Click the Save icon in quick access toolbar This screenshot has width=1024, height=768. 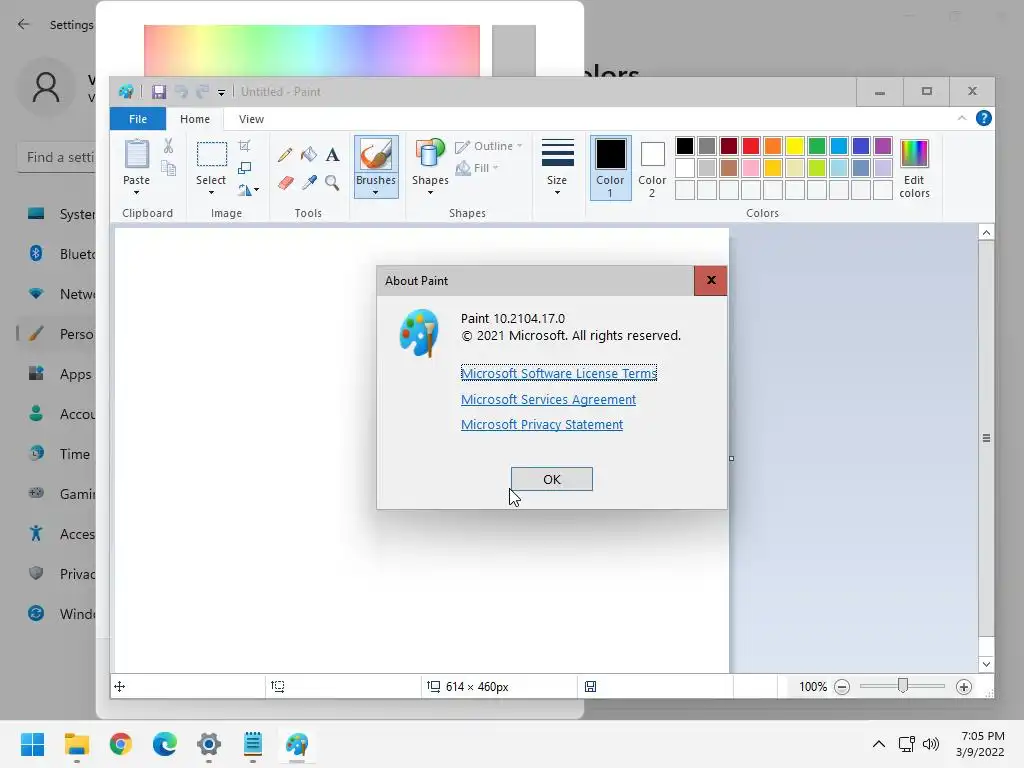pos(159,92)
